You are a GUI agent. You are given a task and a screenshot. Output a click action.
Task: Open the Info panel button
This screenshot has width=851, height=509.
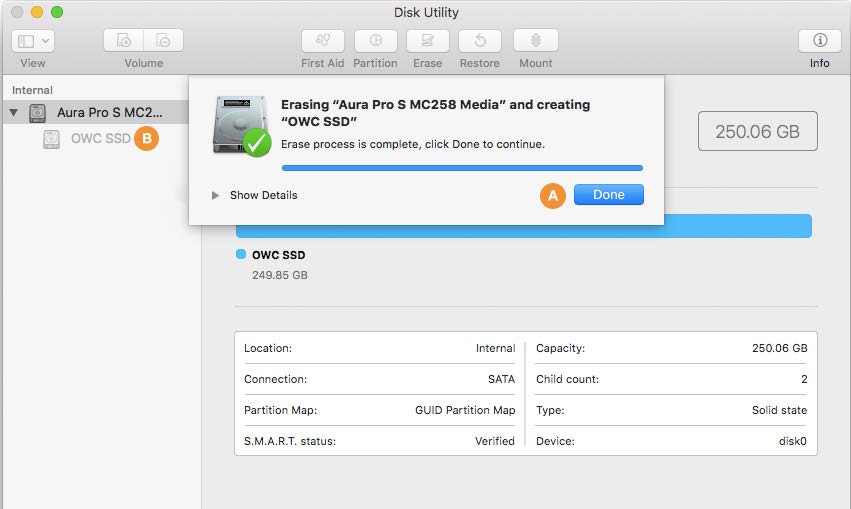pos(820,41)
